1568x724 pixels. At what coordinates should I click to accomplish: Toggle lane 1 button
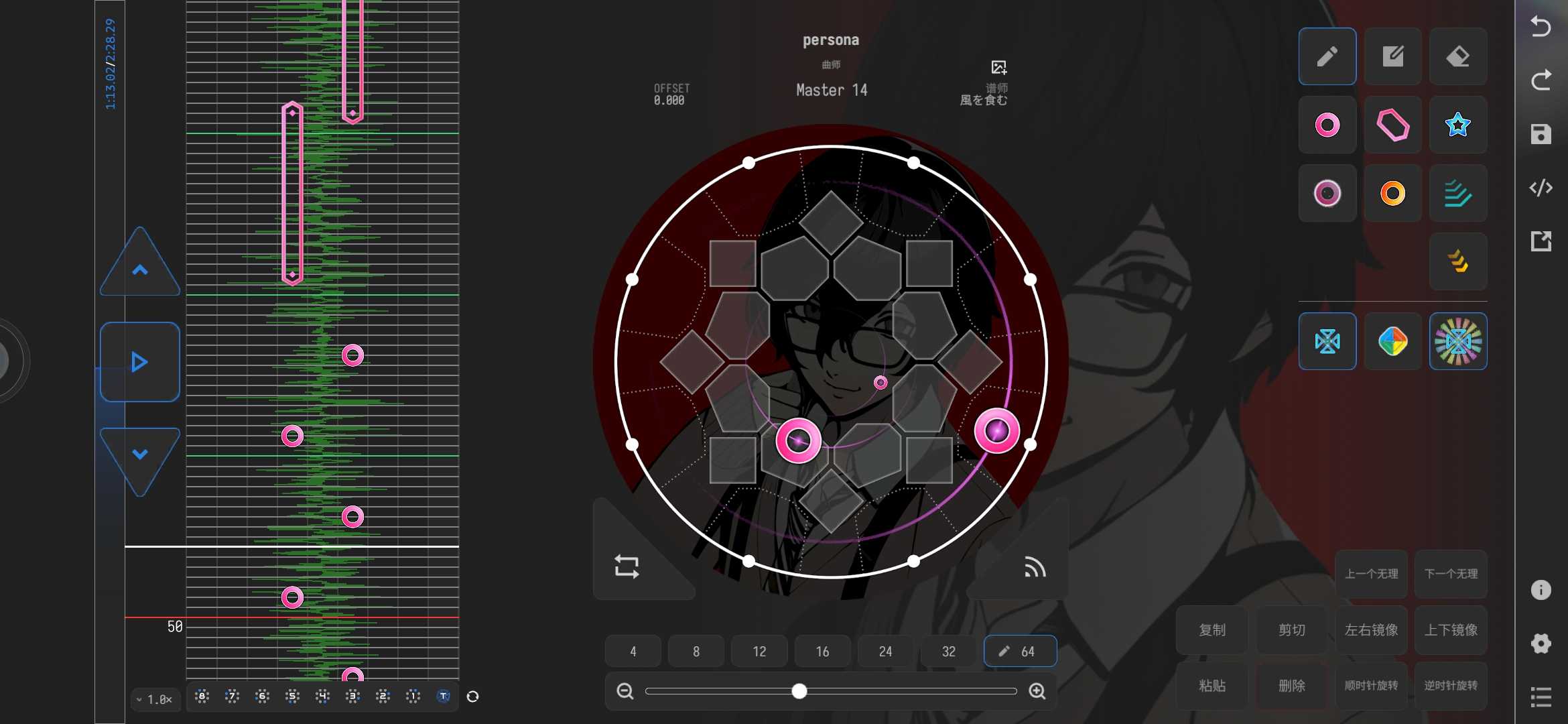pos(413,697)
